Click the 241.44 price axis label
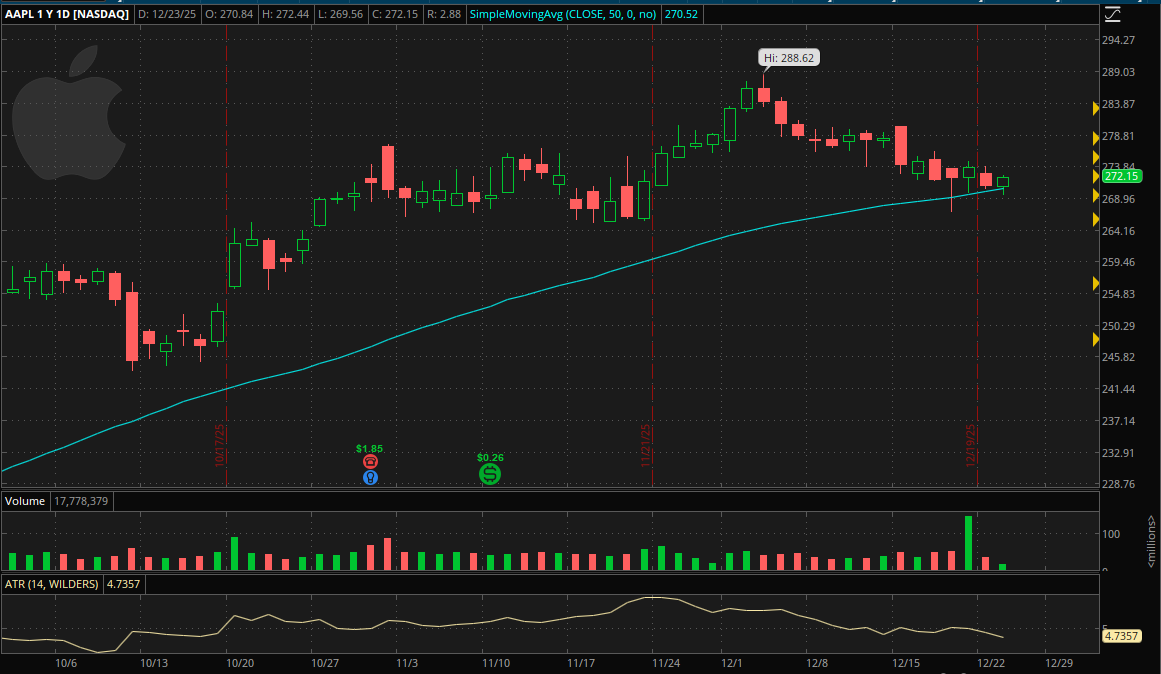This screenshot has width=1161, height=674. (x=1118, y=389)
